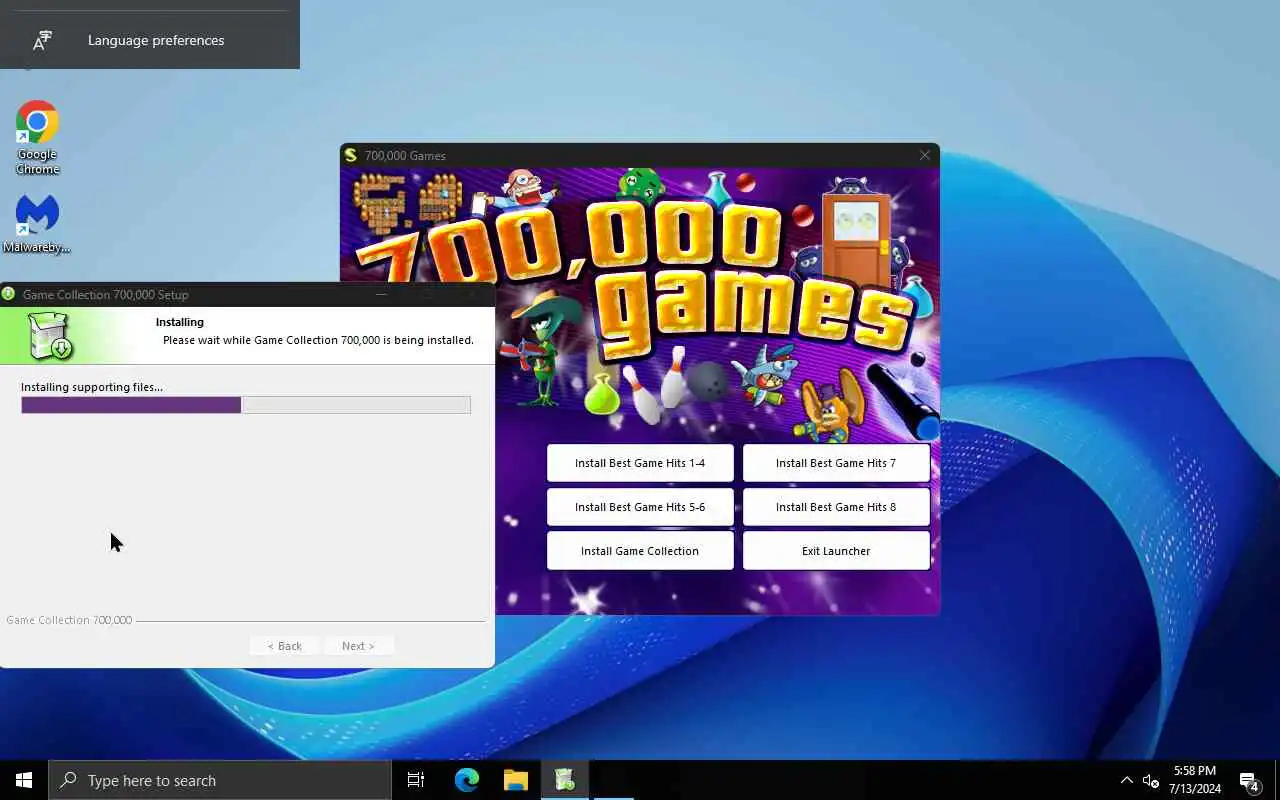The width and height of the screenshot is (1280, 800).
Task: Click the 'Installing' header text
Action: click(x=180, y=322)
